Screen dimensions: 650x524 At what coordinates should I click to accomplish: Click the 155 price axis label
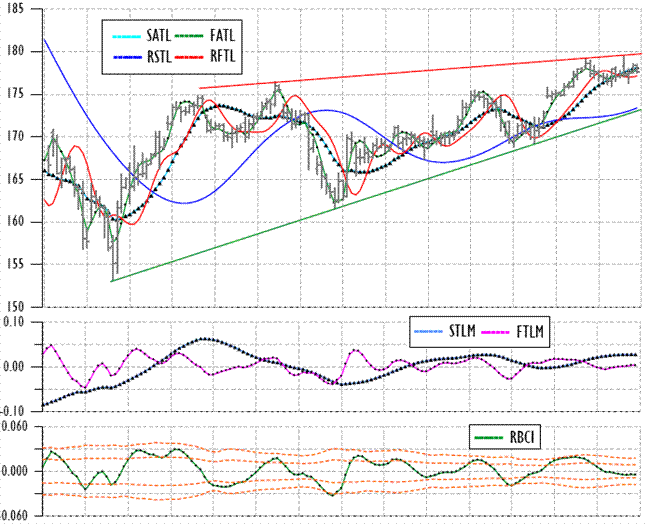[x=15, y=264]
